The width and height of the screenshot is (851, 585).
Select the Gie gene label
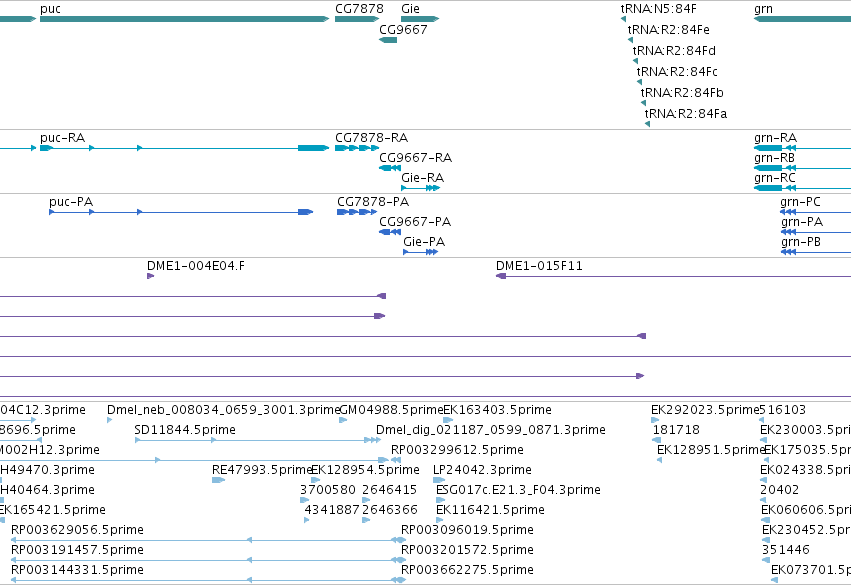click(410, 9)
